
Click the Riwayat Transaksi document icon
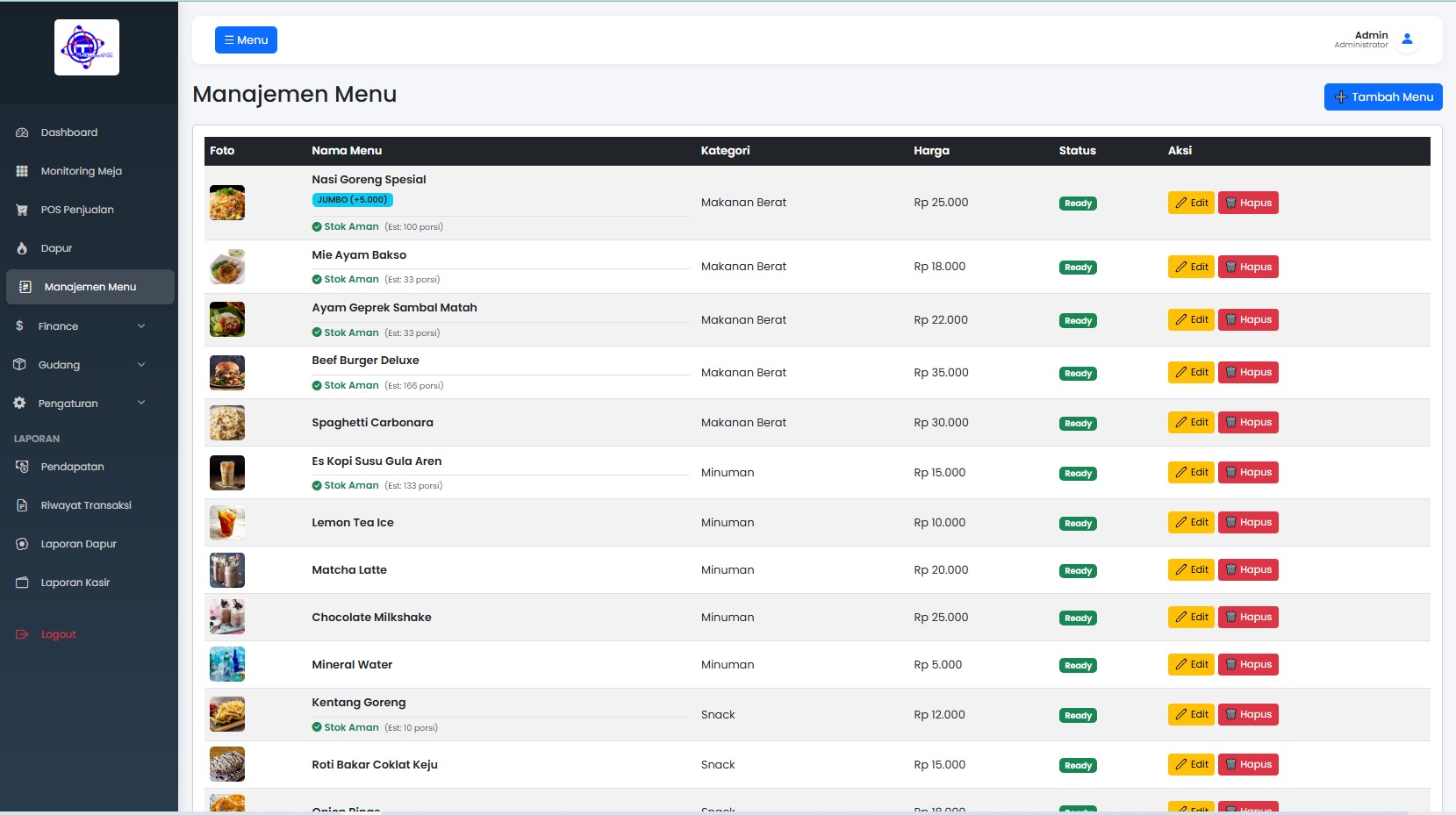tap(22, 505)
